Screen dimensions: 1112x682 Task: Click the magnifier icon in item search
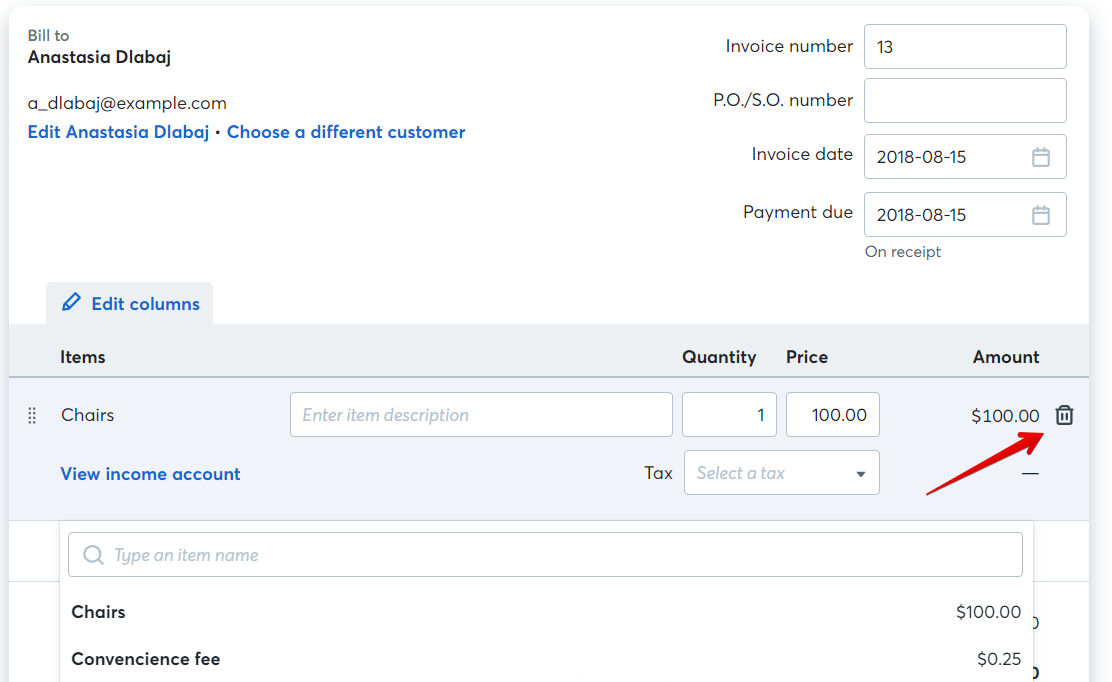pyautogui.click(x=93, y=554)
